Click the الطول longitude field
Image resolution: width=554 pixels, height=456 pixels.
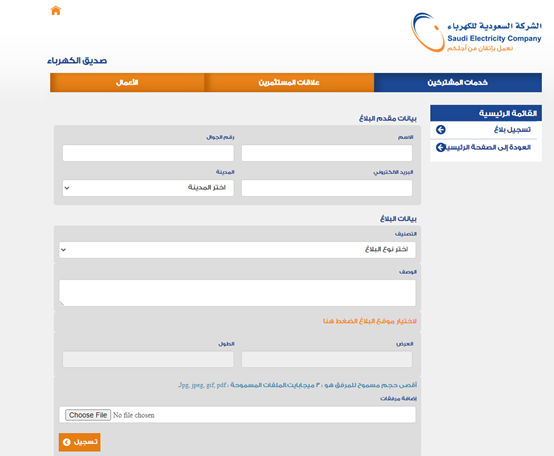click(x=148, y=359)
